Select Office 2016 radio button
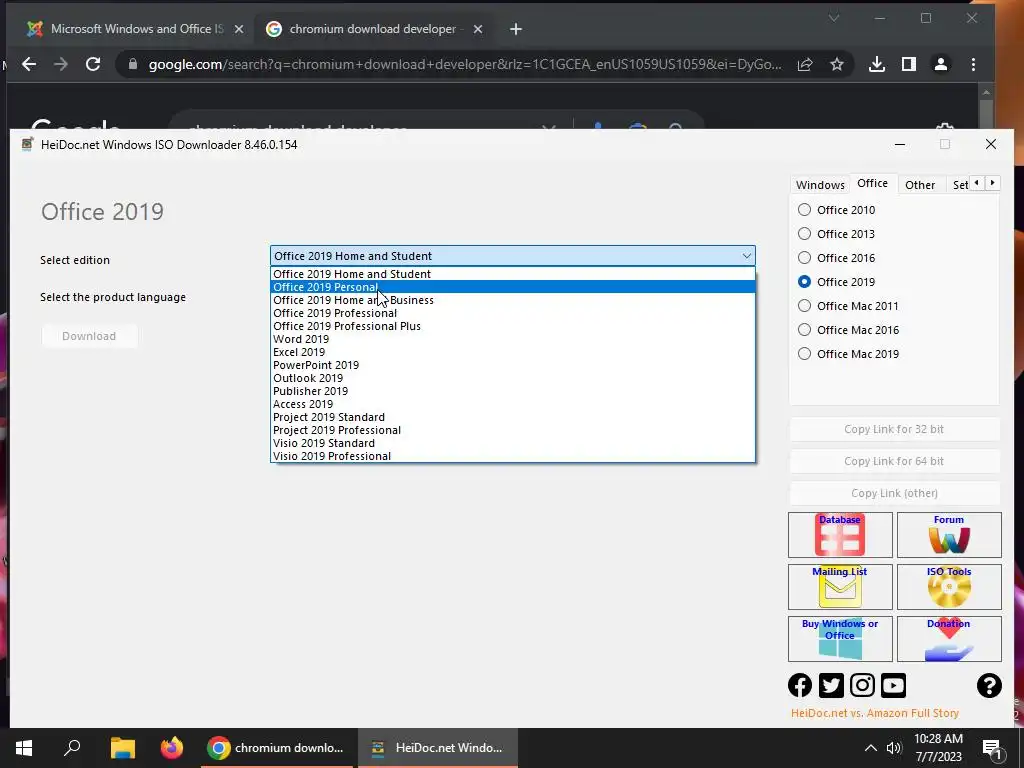Image resolution: width=1024 pixels, height=768 pixels. (805, 258)
